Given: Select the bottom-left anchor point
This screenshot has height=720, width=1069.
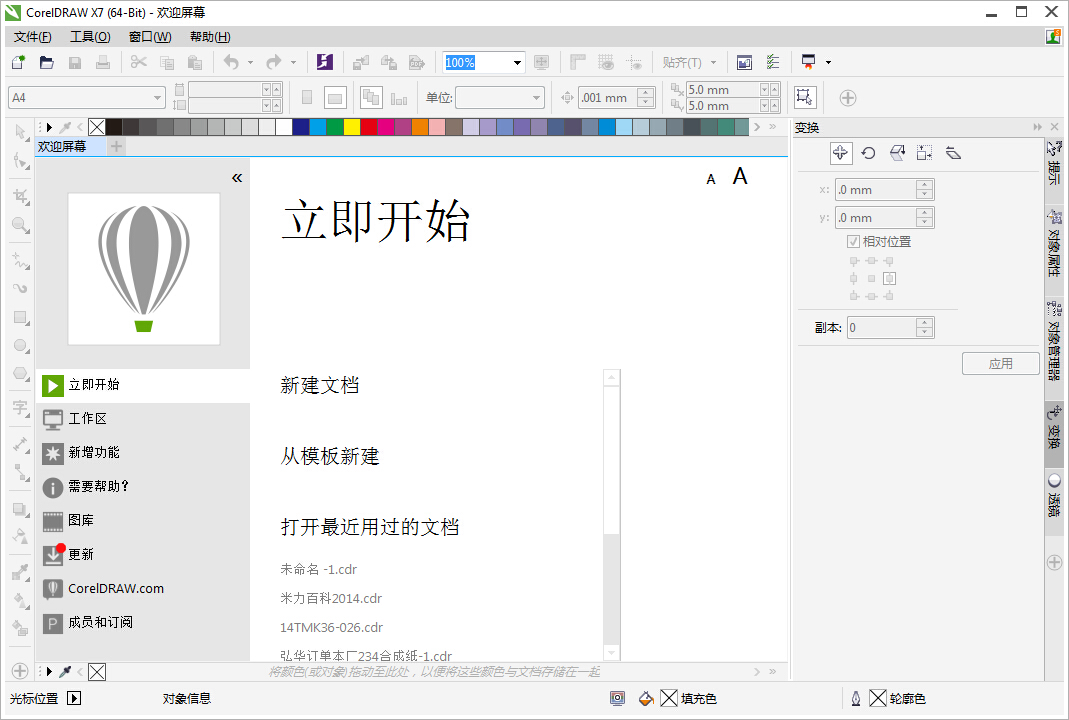Looking at the screenshot, I should tap(854, 296).
